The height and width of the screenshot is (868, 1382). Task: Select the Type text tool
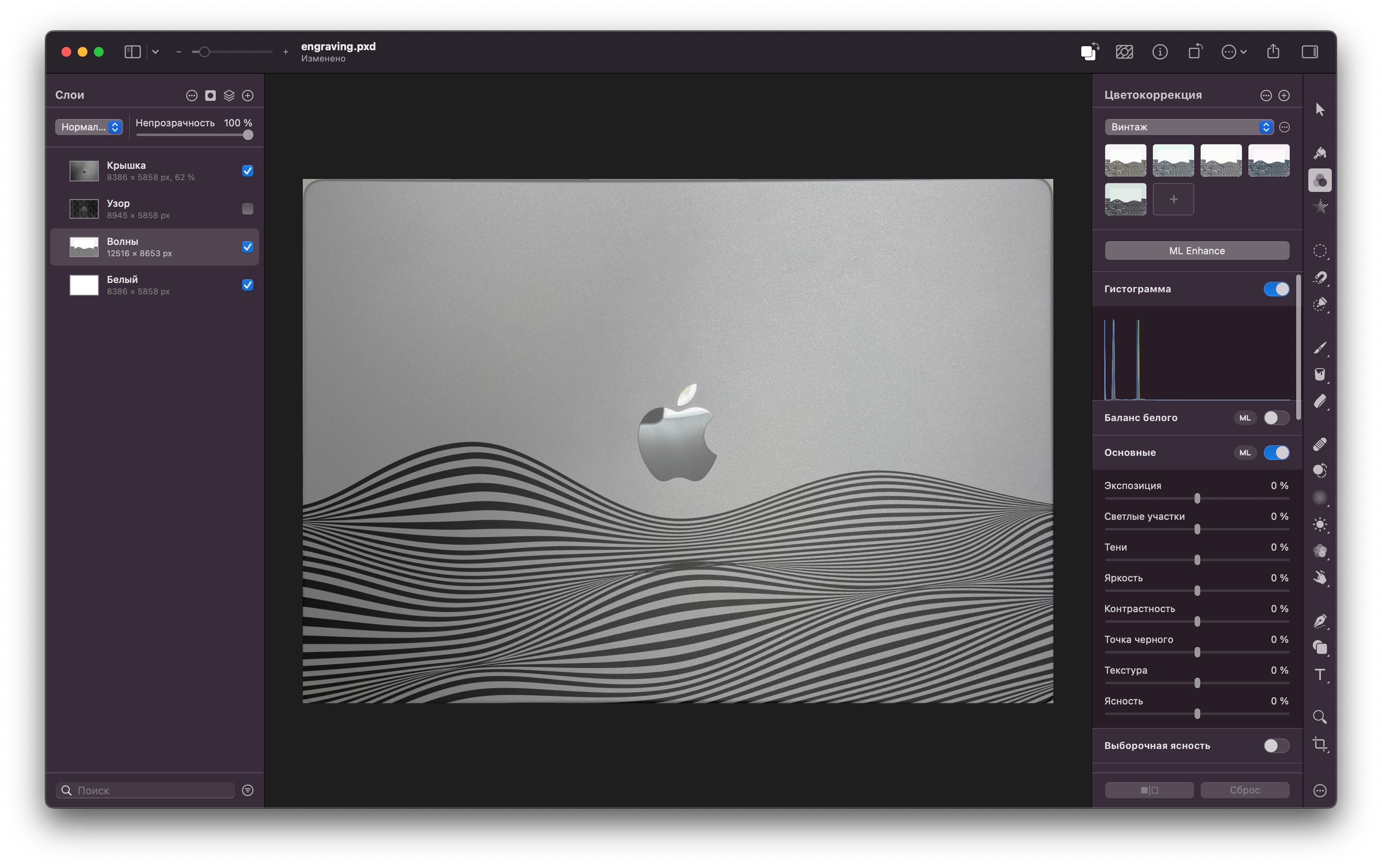(1319, 674)
